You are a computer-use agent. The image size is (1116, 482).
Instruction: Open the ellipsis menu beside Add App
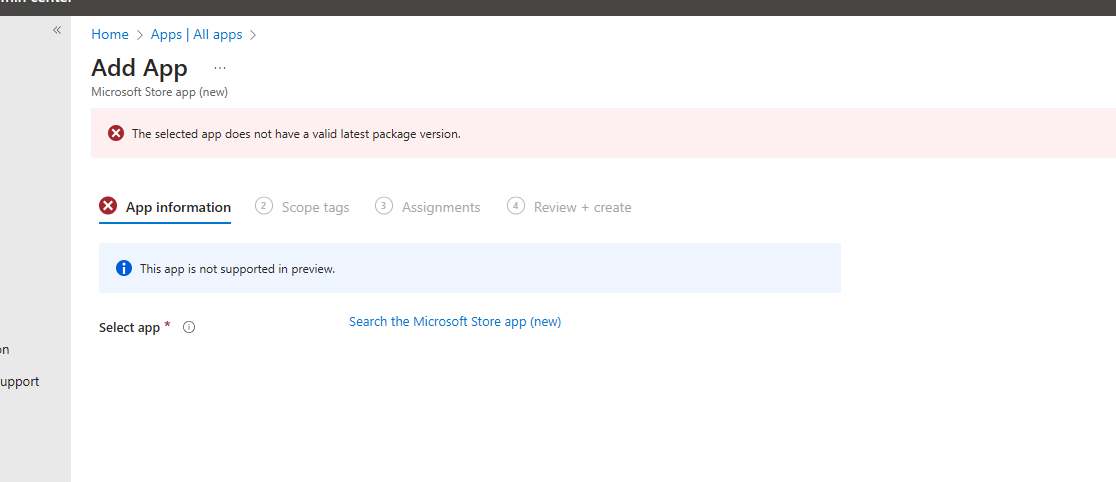220,68
